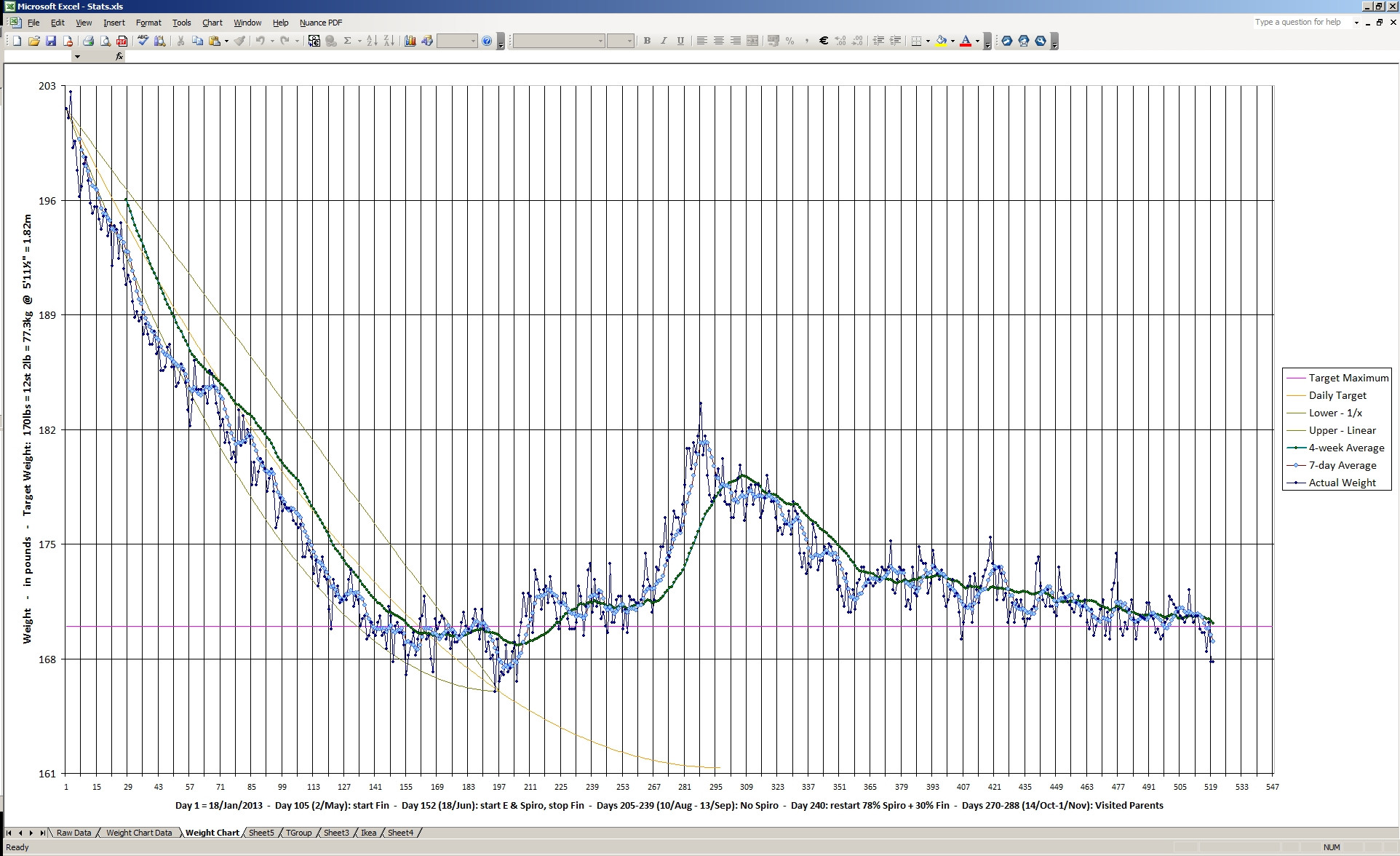
Task: Decrease decimal places
Action: (857, 41)
